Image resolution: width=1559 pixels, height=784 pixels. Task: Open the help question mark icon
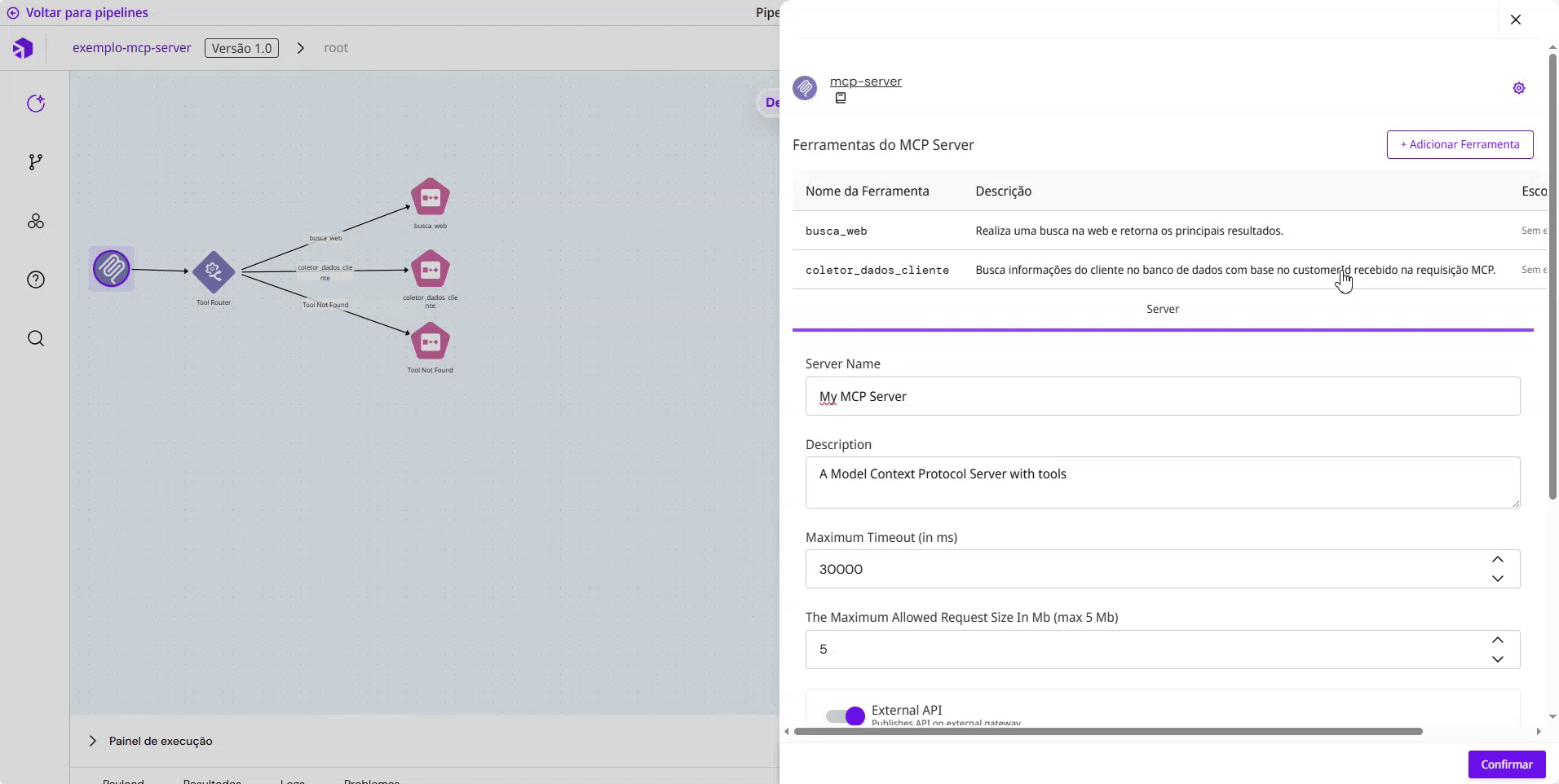click(36, 280)
